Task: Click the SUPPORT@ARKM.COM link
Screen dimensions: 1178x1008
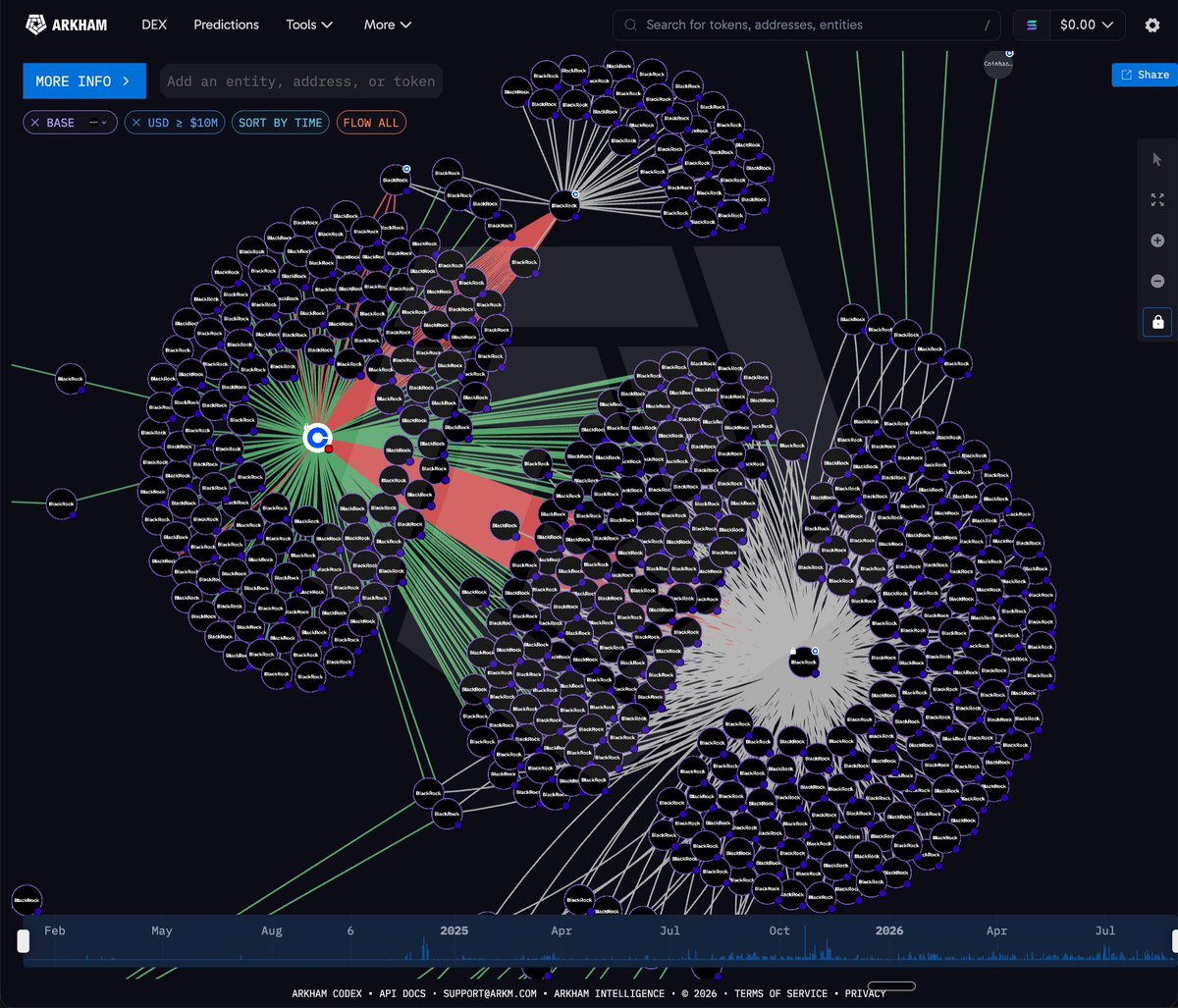Action: coord(490,993)
